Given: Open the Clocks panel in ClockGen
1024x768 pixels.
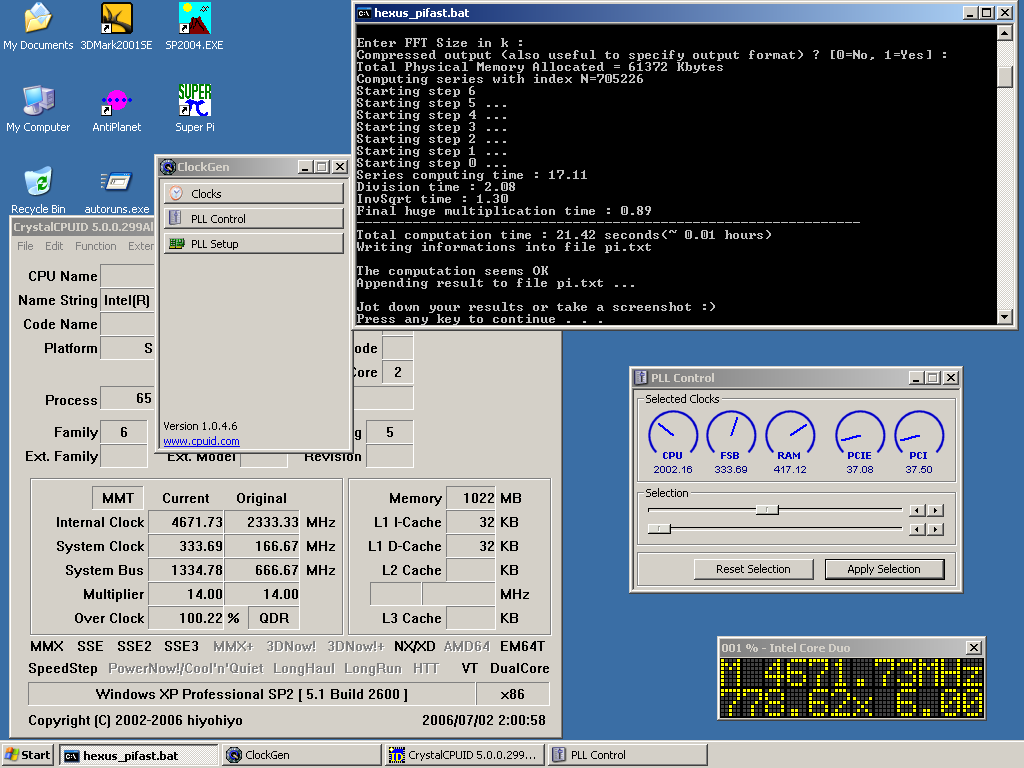Looking at the screenshot, I should [x=253, y=194].
